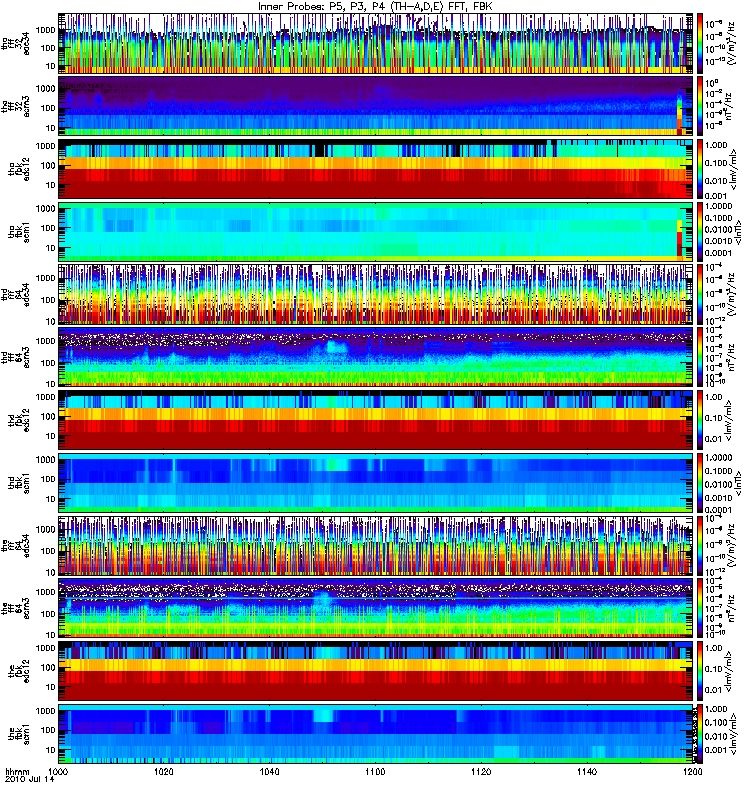Click the '<|nT|>' unit label of thd fbk scm1
750x800 pixels.
pos(737,483)
